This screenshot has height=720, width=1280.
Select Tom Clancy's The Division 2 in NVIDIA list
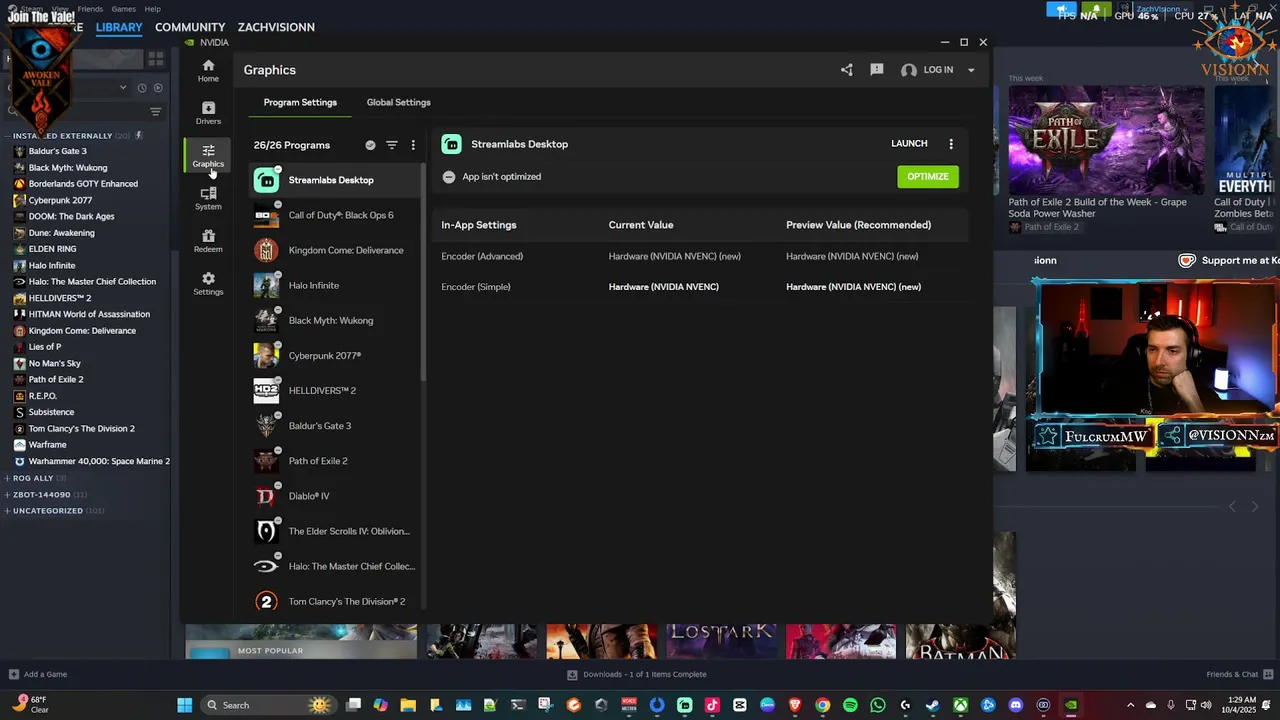[333, 602]
